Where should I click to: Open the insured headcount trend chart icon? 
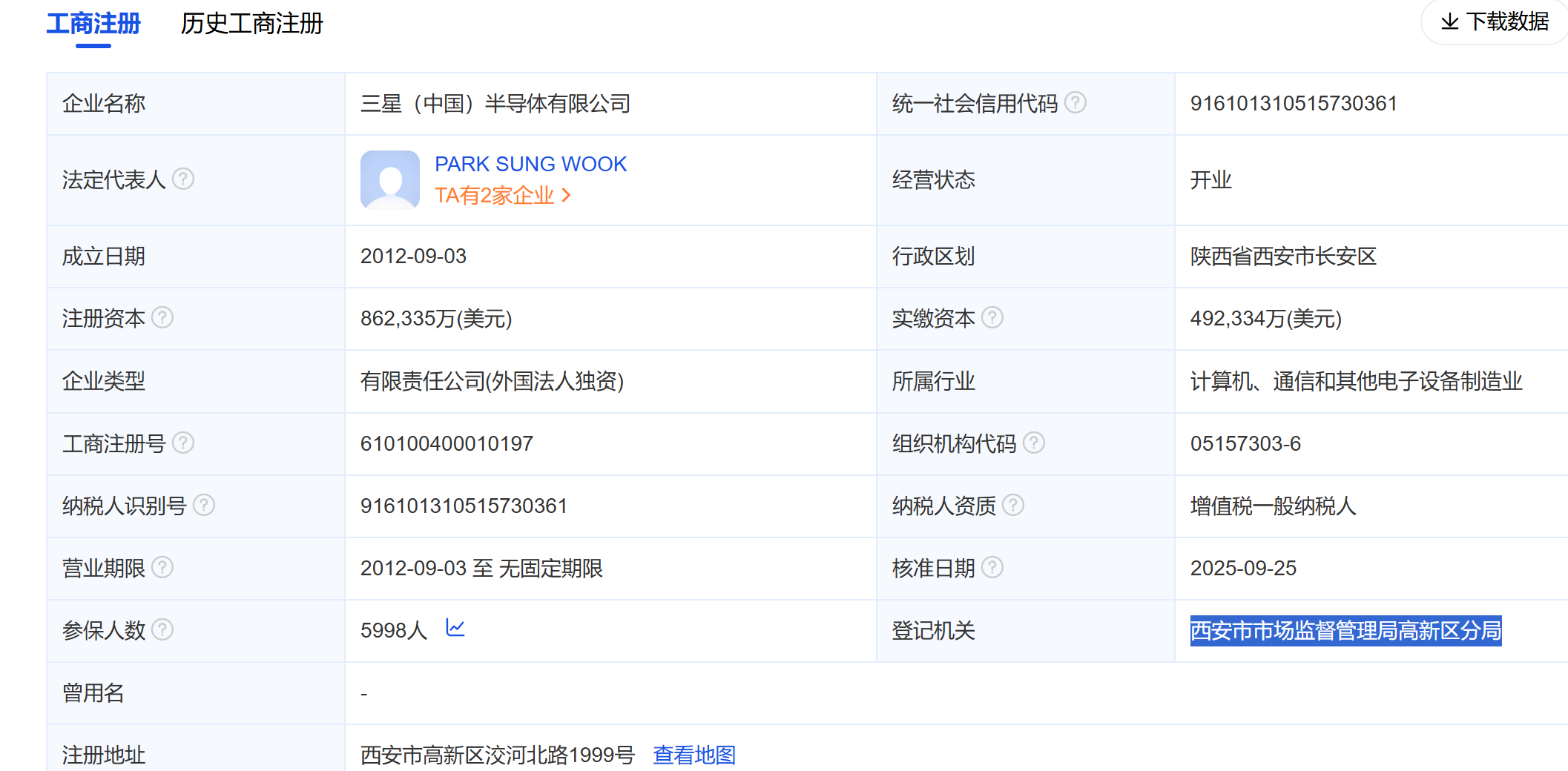455,628
